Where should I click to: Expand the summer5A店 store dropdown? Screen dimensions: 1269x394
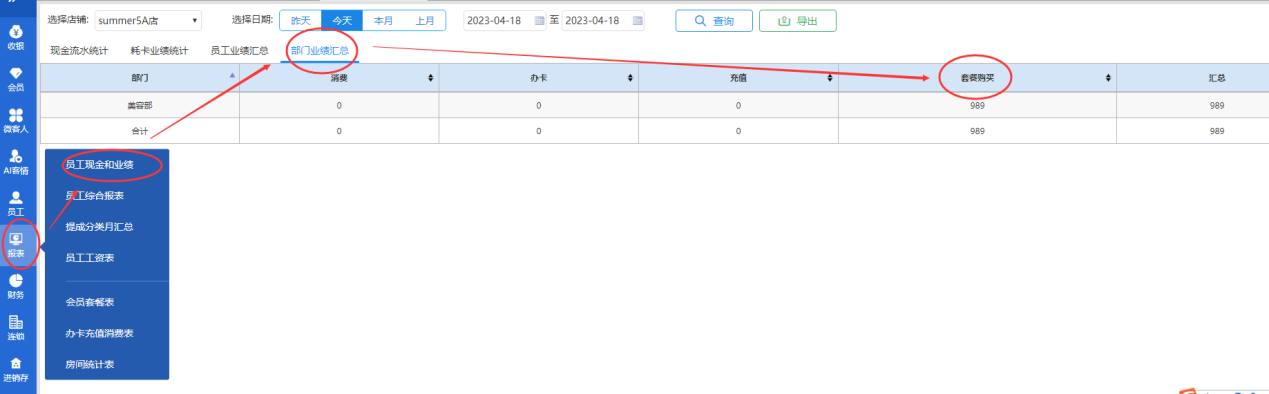click(x=148, y=20)
